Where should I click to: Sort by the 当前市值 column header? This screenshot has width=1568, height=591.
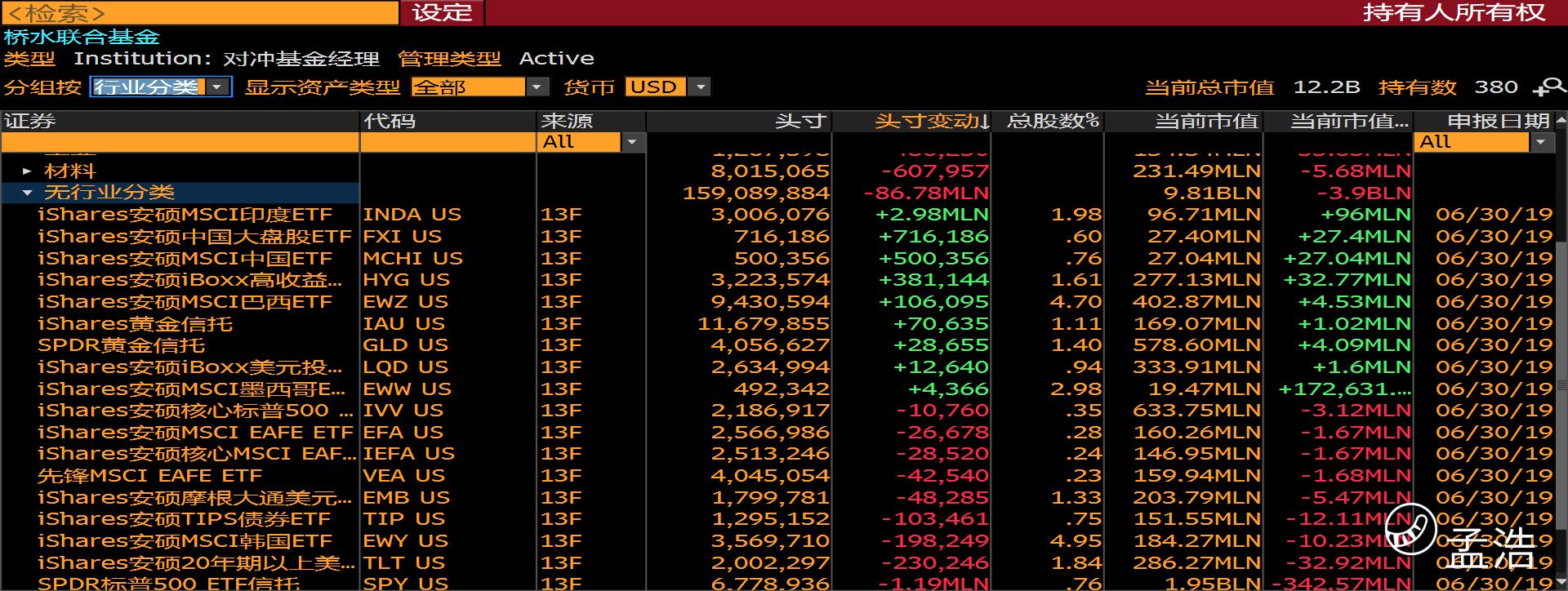click(x=1184, y=122)
